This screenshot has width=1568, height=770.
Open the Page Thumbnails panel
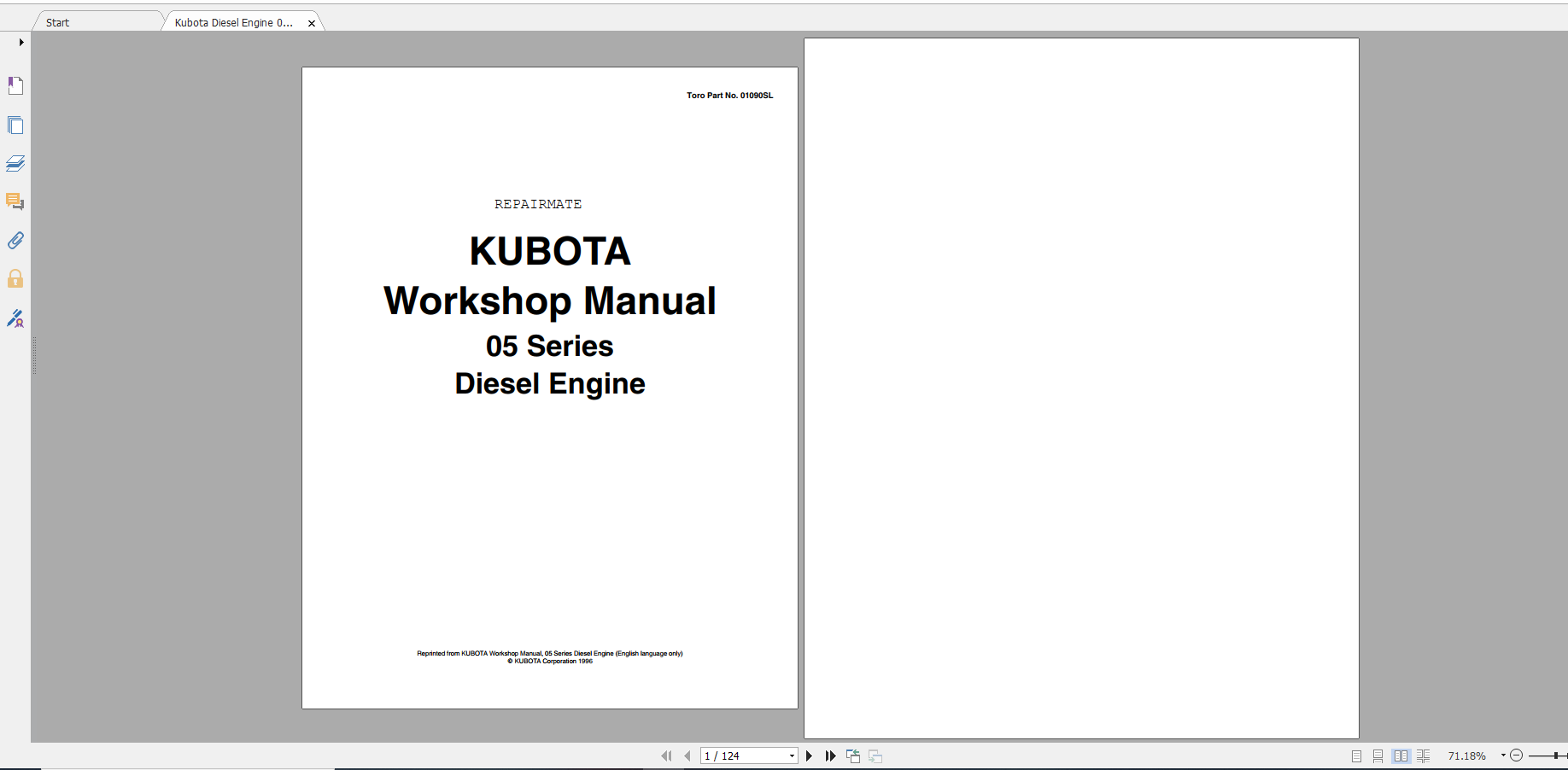(15, 125)
